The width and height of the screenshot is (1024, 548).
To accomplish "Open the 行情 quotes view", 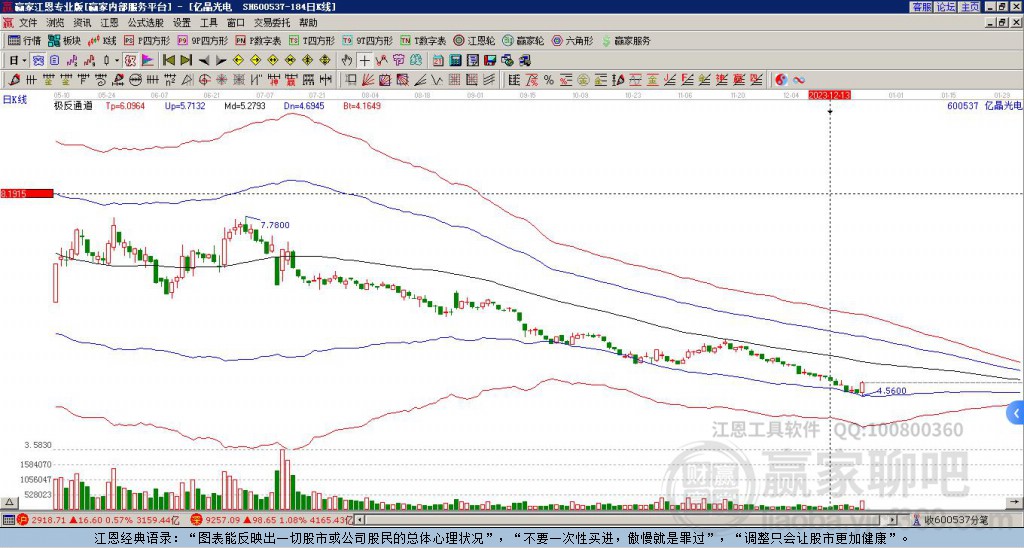I will coord(24,40).
